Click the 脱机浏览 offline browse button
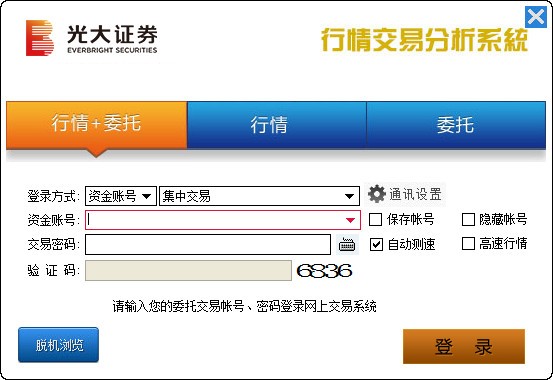This screenshot has height=380, width=553. [59, 345]
